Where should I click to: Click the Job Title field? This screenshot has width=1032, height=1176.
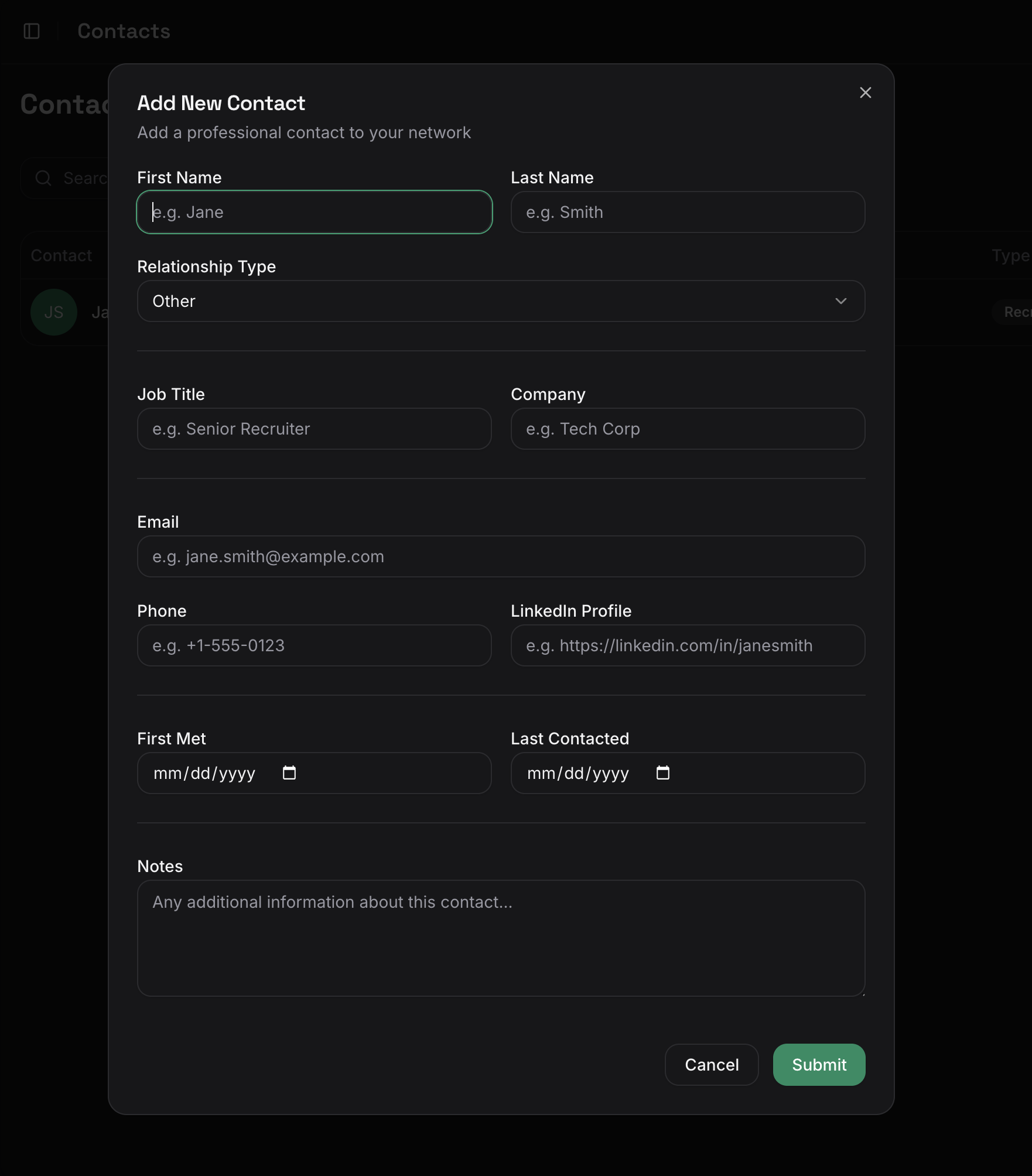pos(314,429)
